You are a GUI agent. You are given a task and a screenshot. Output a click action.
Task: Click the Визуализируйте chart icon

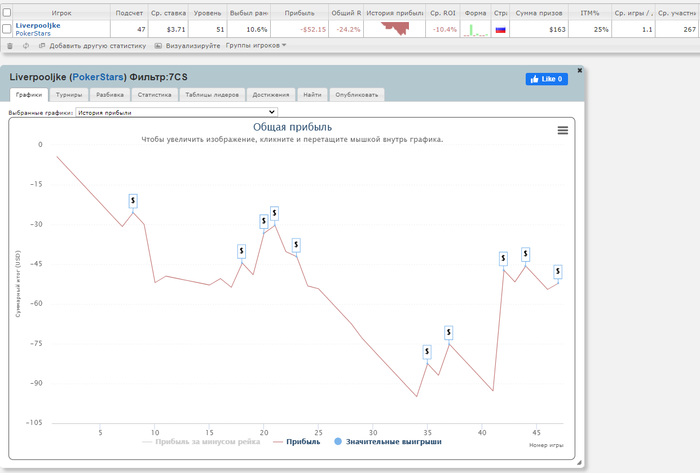158,46
